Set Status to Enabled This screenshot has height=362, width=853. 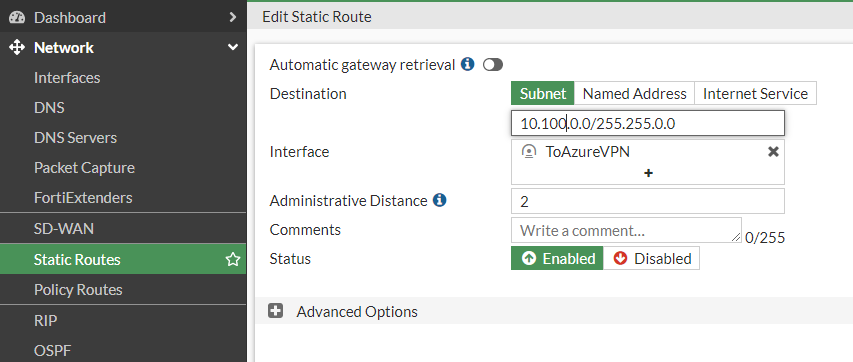point(557,259)
